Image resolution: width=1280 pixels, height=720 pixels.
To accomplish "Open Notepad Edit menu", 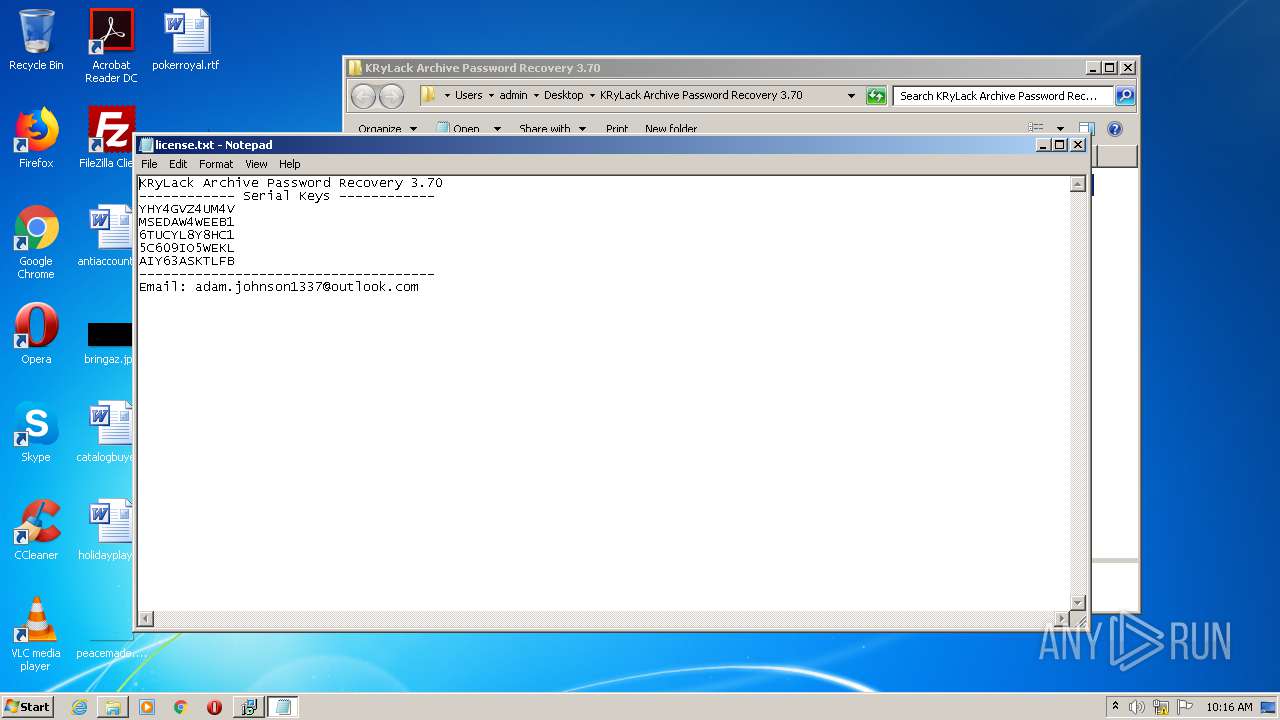I will pos(178,164).
